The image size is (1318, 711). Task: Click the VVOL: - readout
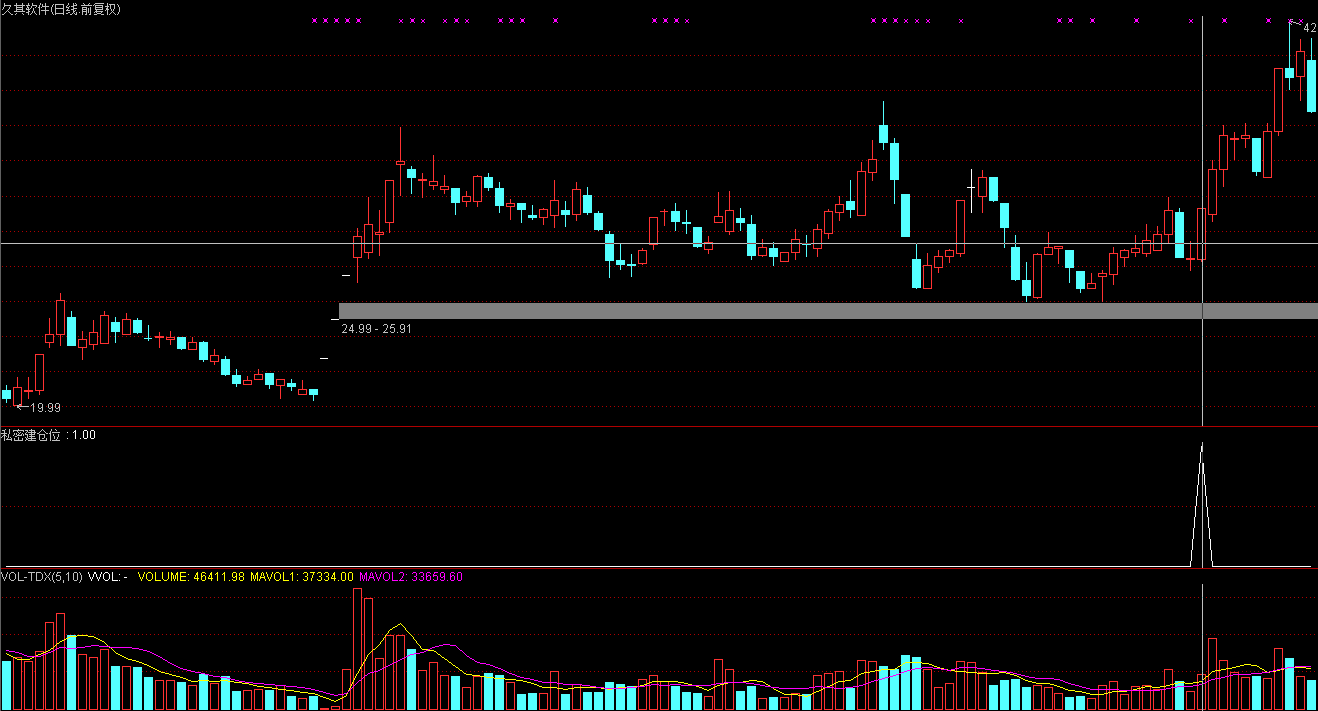coord(108,577)
